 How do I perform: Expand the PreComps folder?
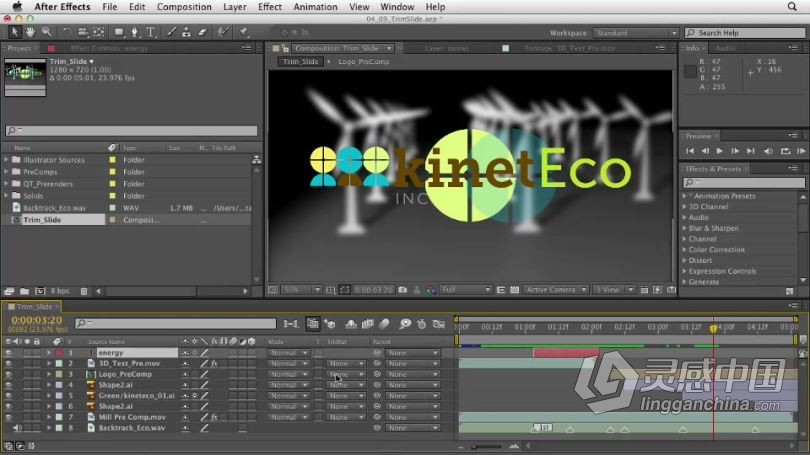(6, 172)
